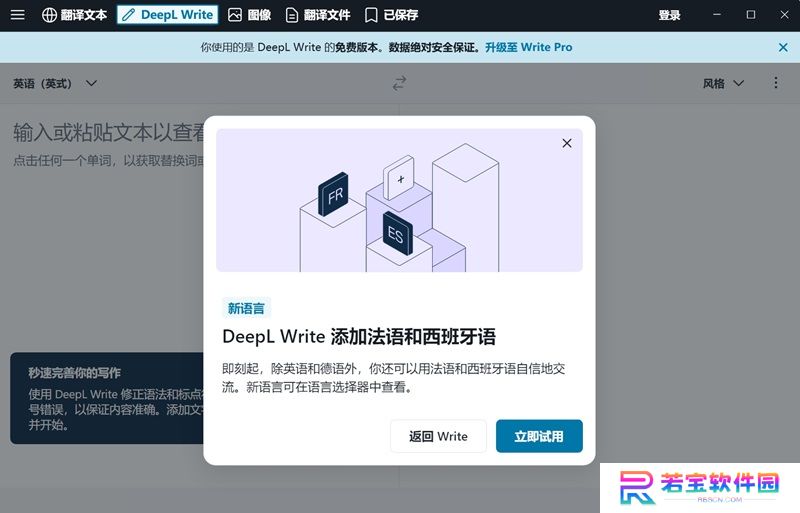Minimize the DeepL window

[717, 15]
